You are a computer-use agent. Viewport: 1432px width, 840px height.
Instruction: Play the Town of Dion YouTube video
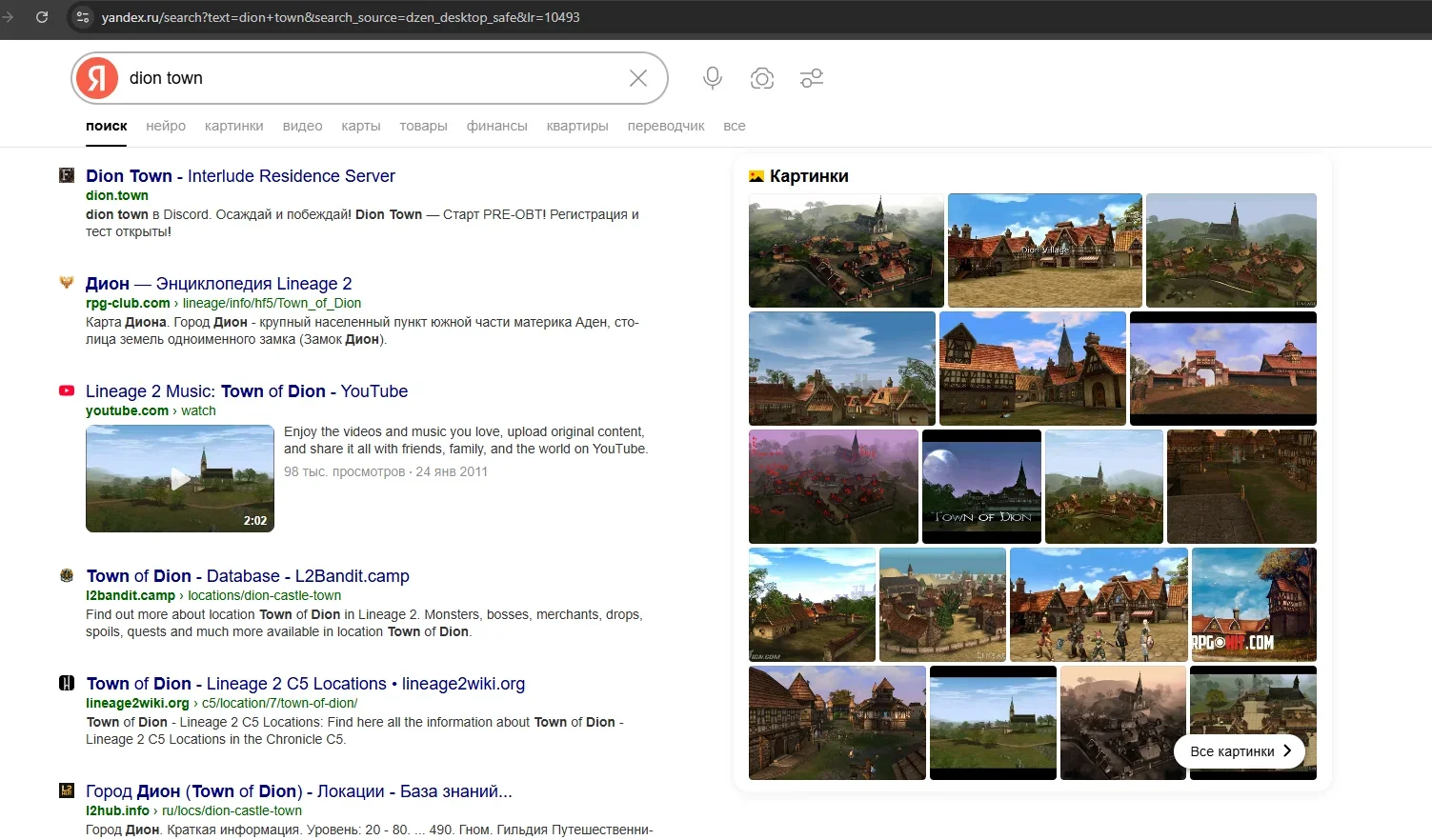tap(180, 479)
